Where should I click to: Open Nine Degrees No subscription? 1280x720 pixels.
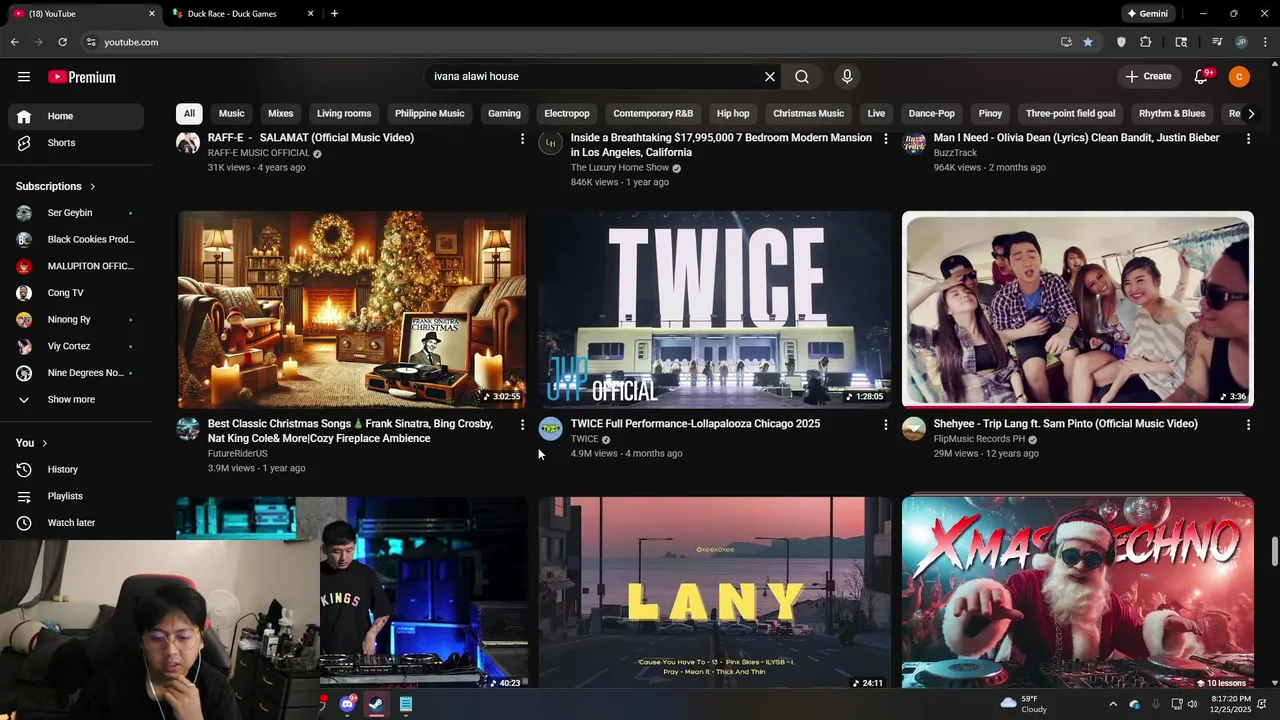(76, 373)
